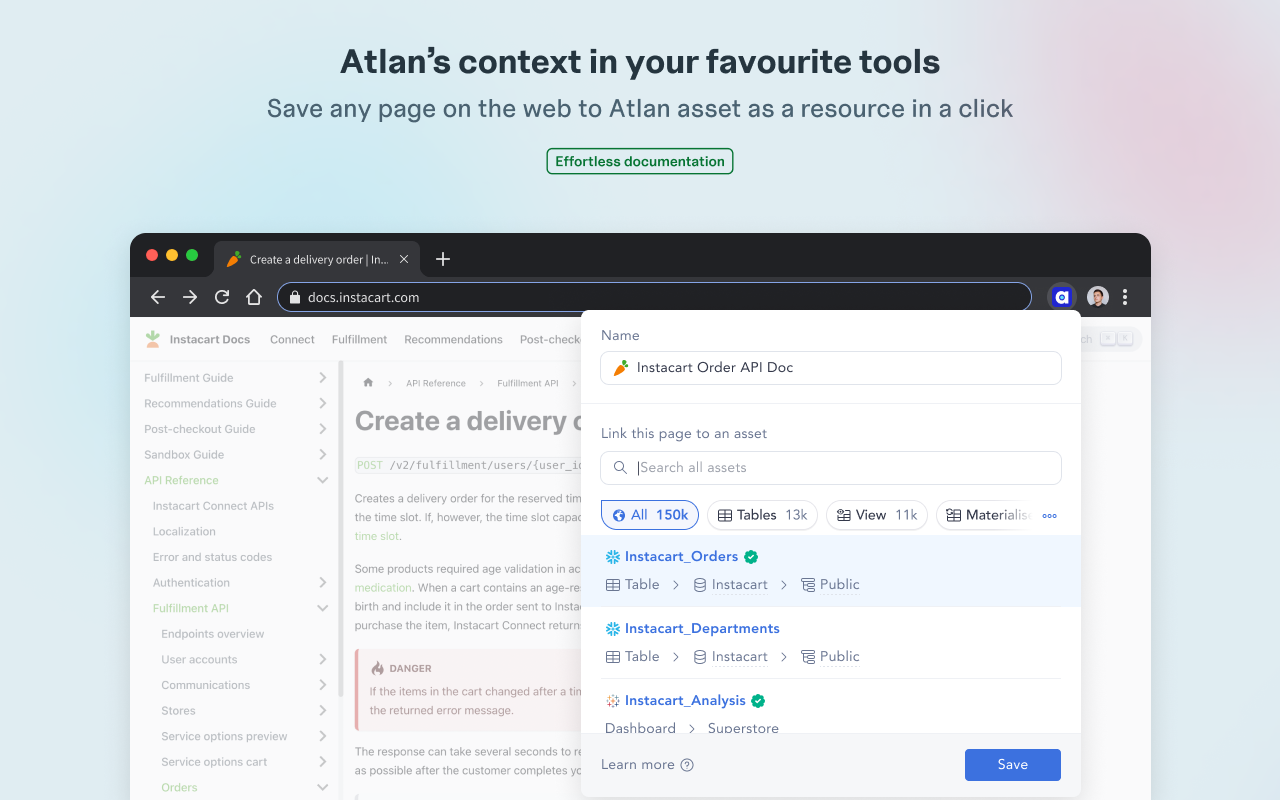Click the Instacart_Orders verified badge
Screen dimensions: 1280x800
pyautogui.click(x=751, y=557)
